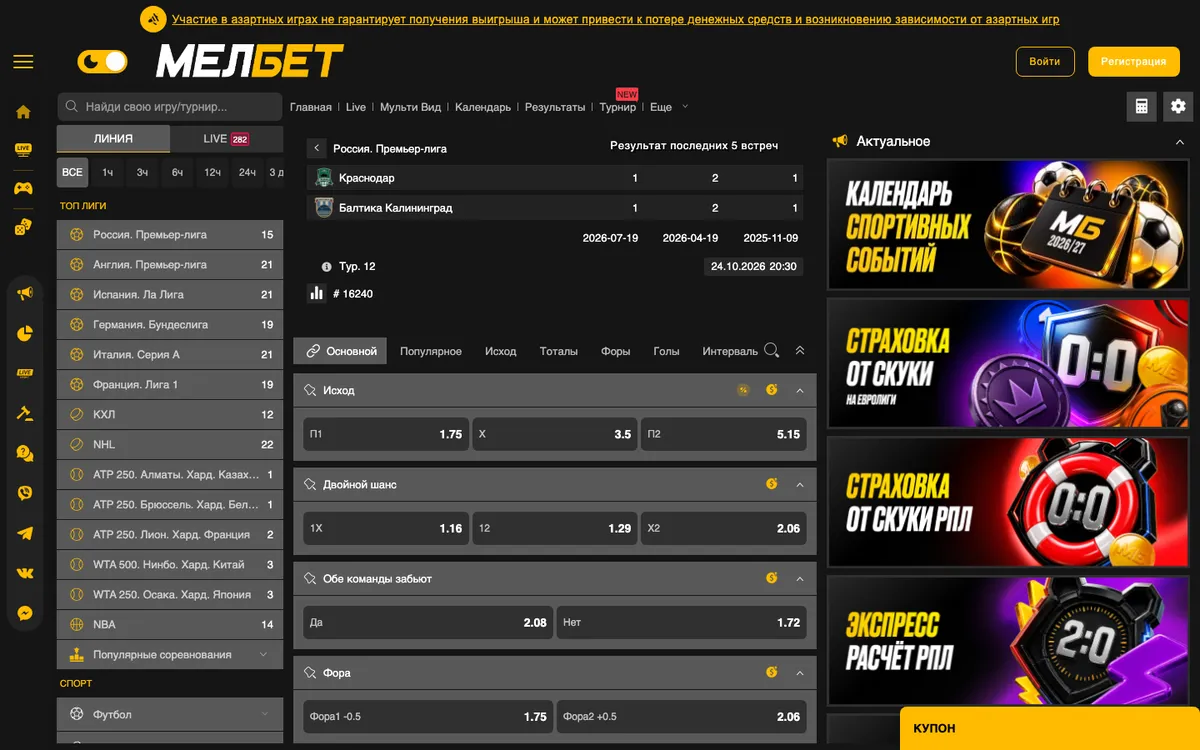Go back using arrow beside Россия. Премьер-лига
The image size is (1200, 750).
pos(317,148)
